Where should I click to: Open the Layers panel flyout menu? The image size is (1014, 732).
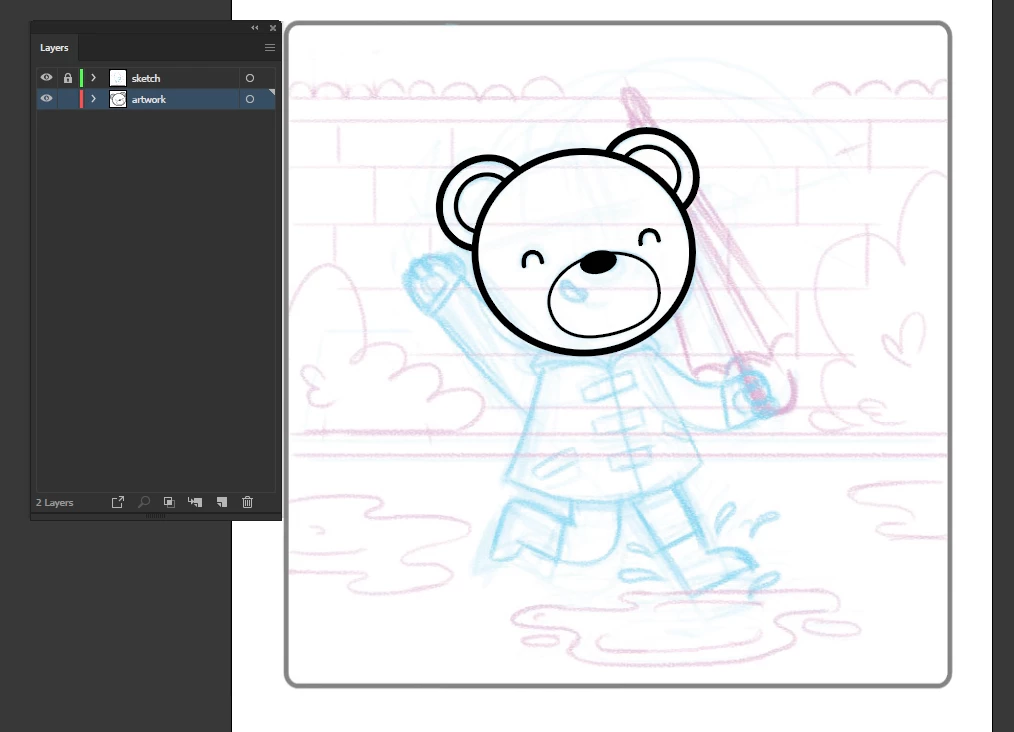tap(270, 47)
